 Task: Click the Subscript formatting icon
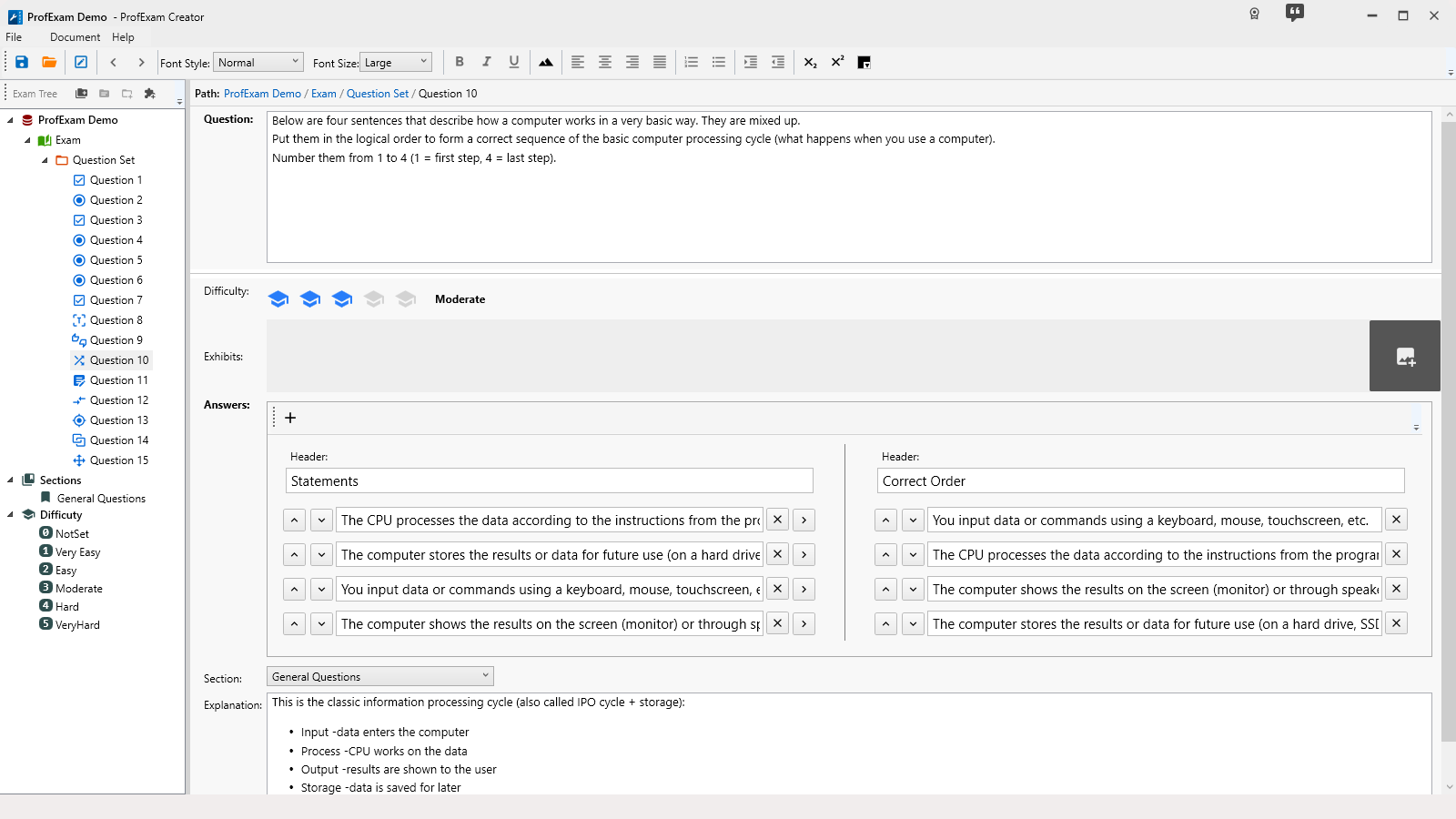(x=810, y=62)
